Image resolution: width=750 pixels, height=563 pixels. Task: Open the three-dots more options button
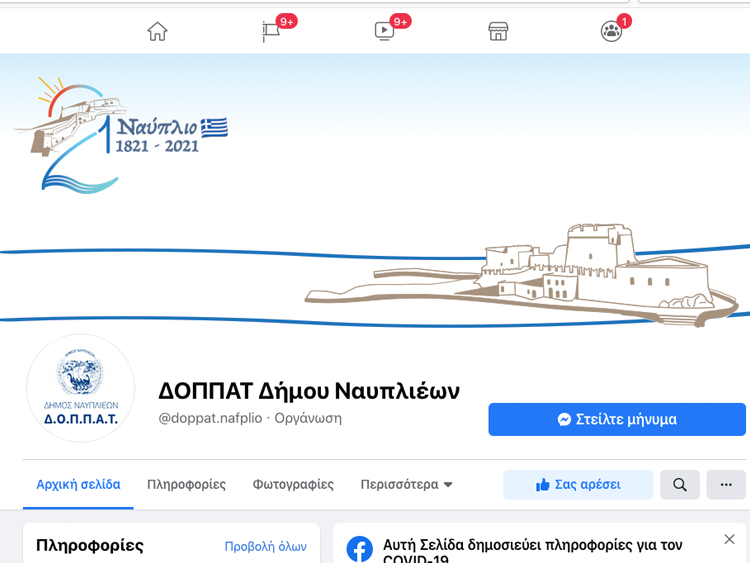[x=726, y=485]
